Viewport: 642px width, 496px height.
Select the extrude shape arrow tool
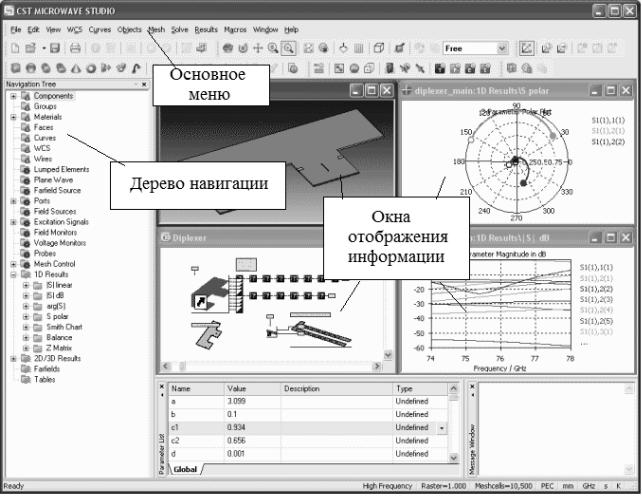click(106, 68)
